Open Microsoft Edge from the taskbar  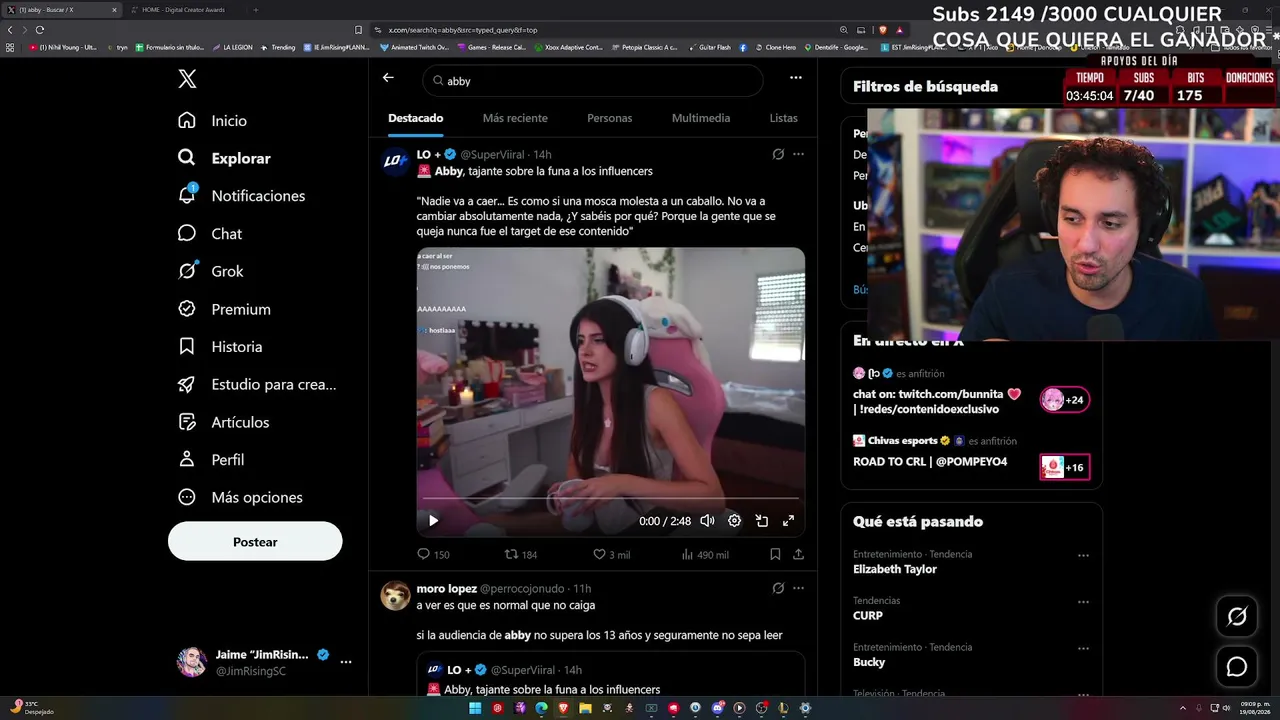pyautogui.click(x=541, y=708)
